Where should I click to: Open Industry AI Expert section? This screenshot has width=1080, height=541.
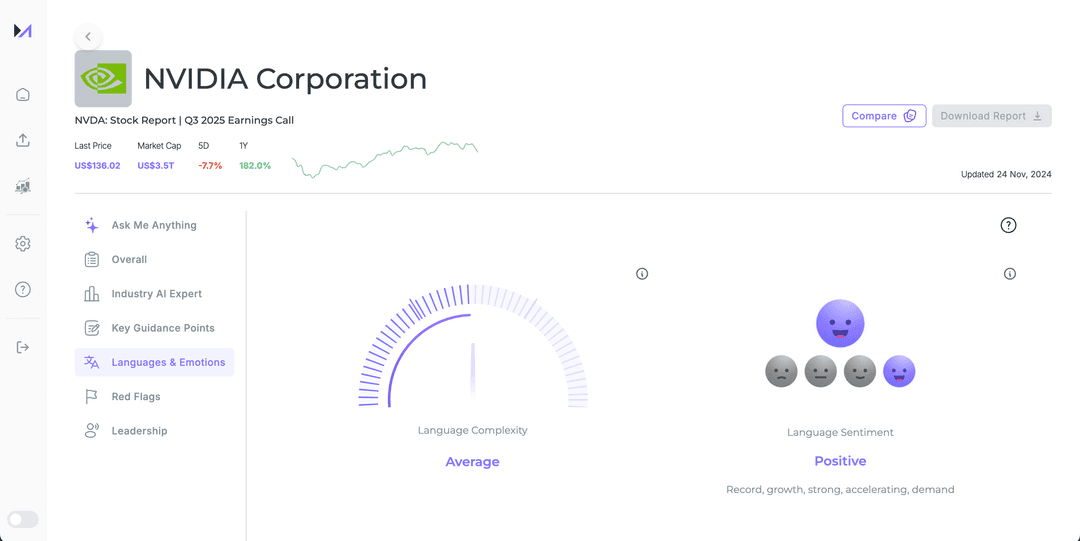[x=156, y=294]
